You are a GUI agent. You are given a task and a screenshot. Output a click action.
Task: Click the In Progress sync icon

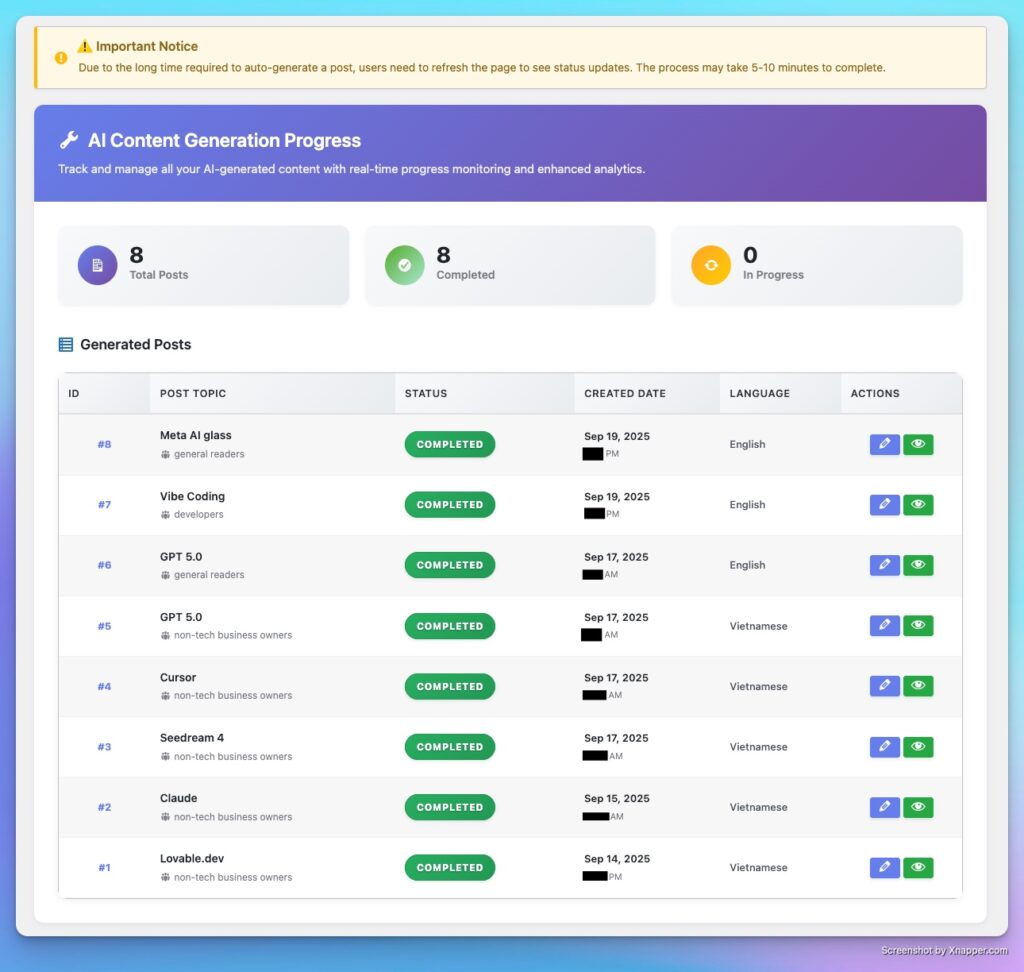[711, 265]
